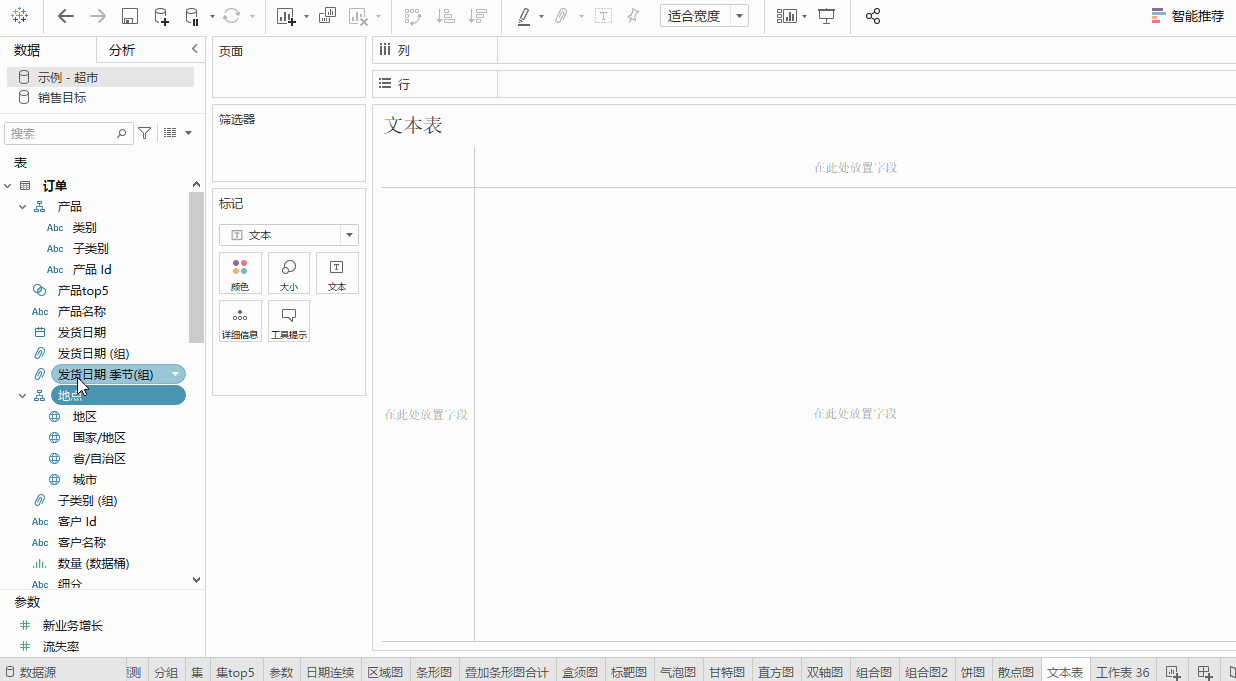
Task: Fix axes pin icon
Action: 633,16
